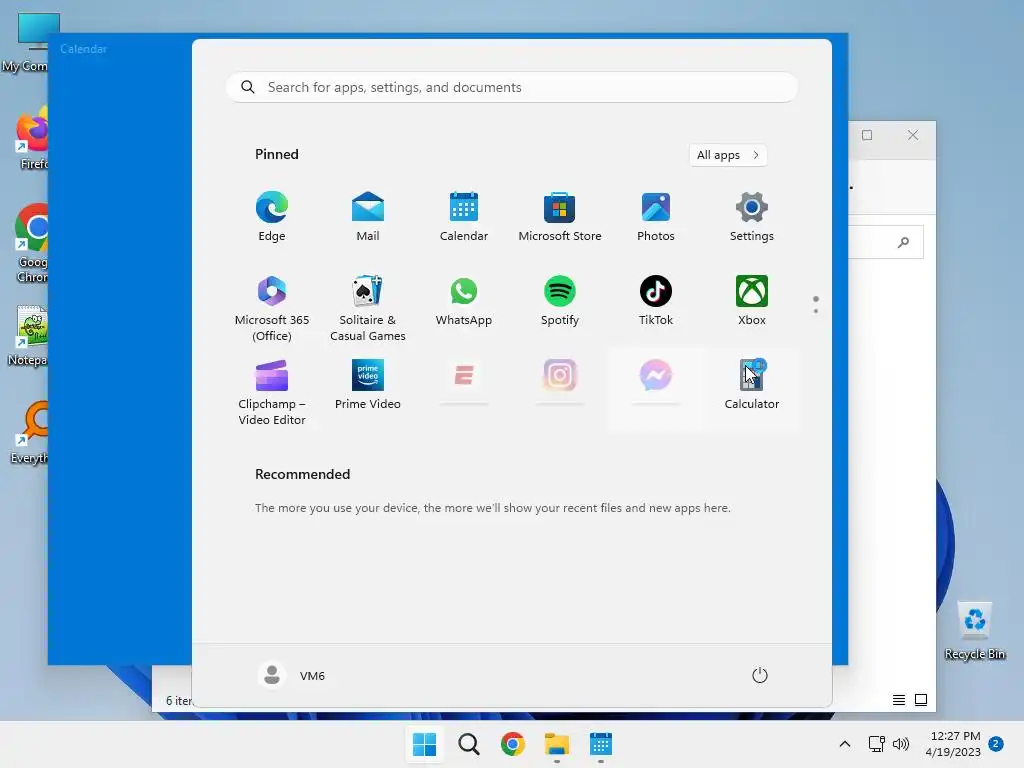Select the Notepad++ desktop shortcut

[x=28, y=336]
